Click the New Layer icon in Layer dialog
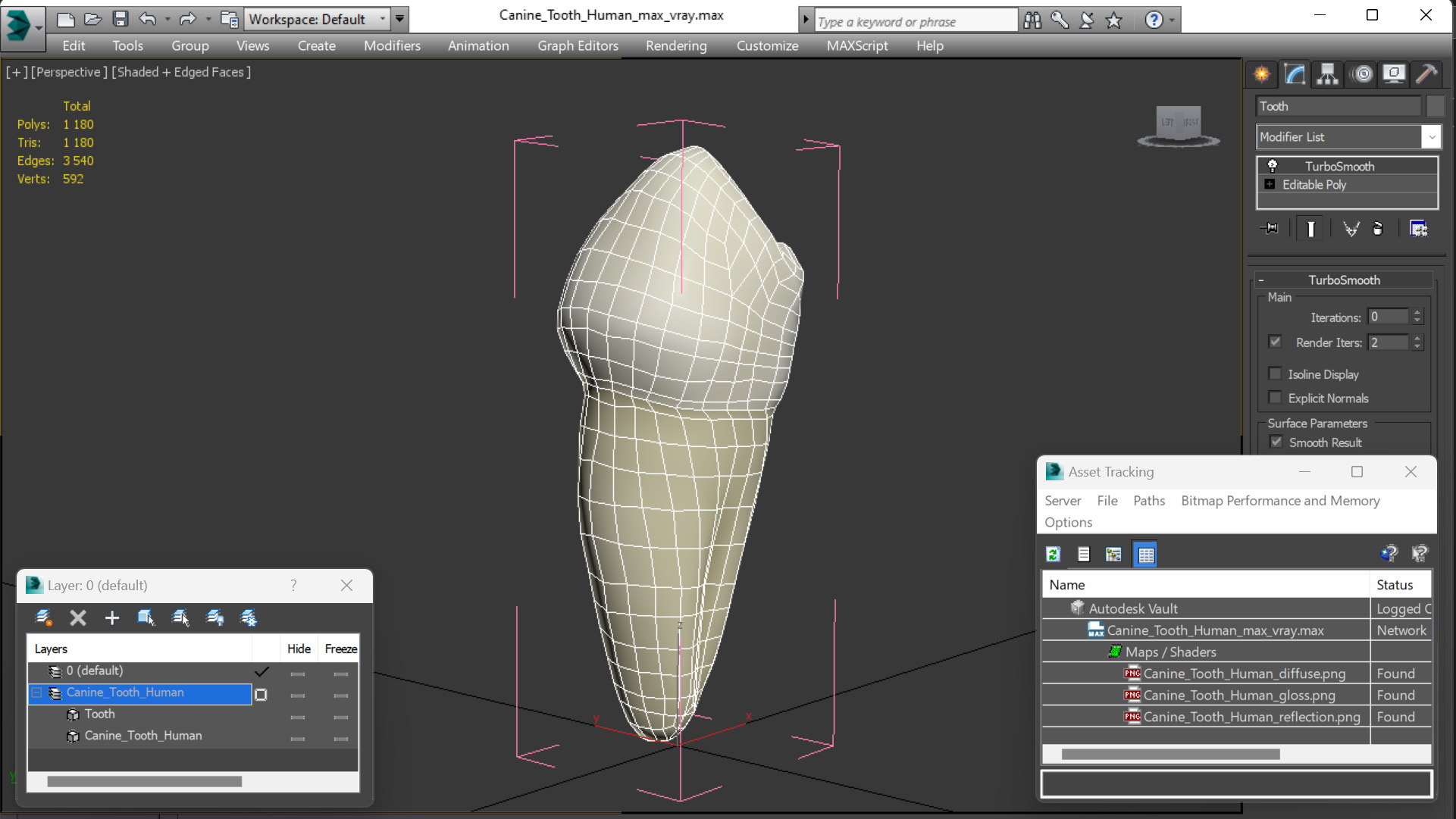Screen dimensions: 1456x819 coord(44,618)
